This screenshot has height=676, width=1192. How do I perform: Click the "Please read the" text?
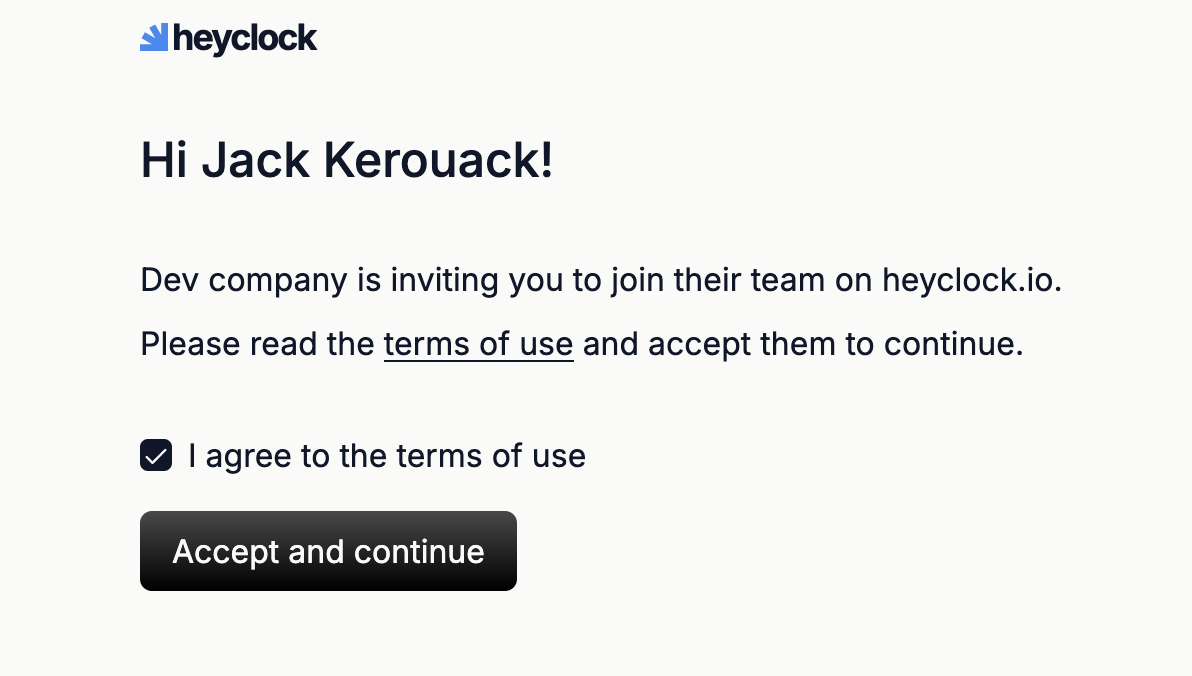coord(257,344)
